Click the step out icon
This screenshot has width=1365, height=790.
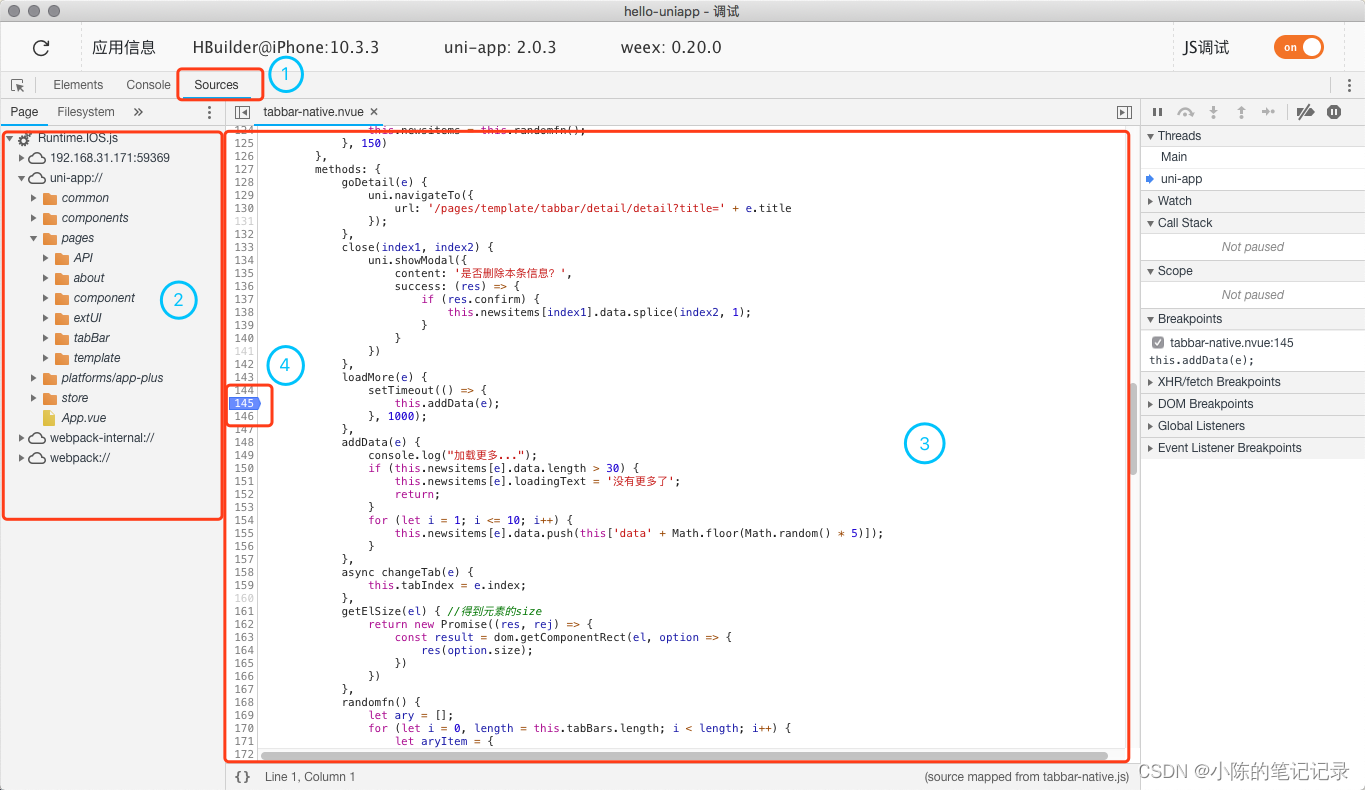pos(1241,112)
